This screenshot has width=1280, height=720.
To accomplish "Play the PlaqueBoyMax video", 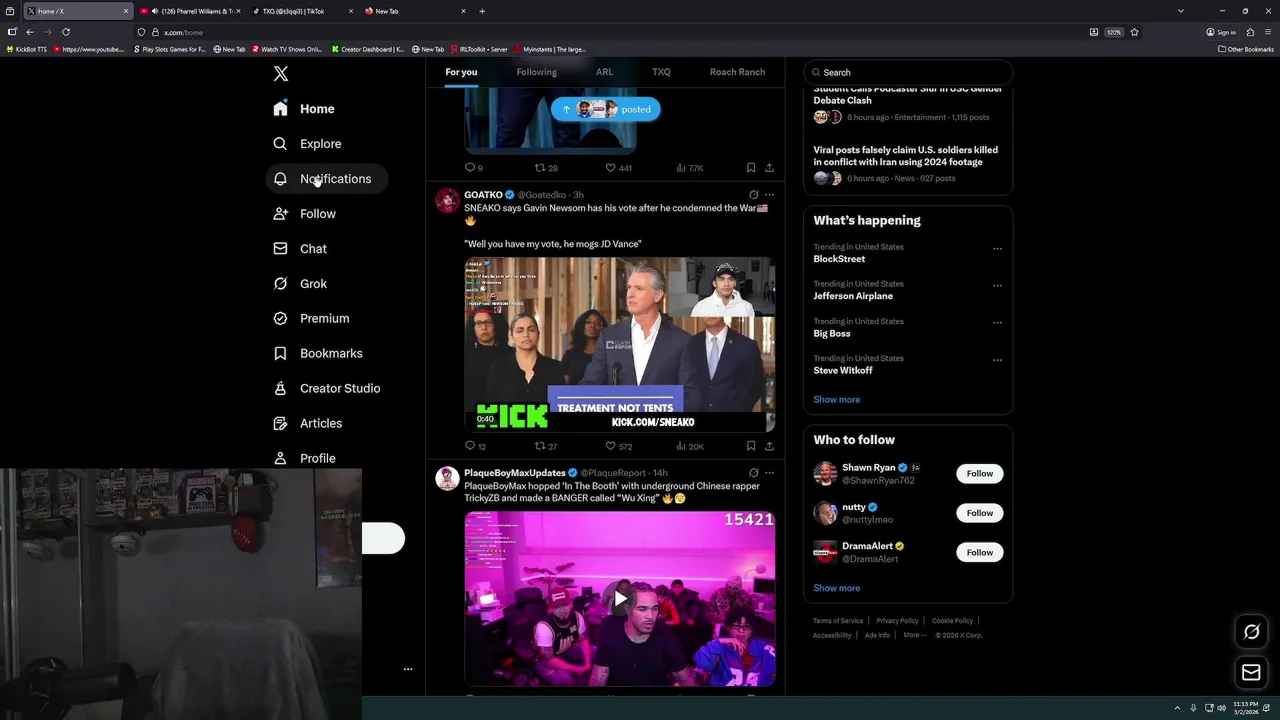I will click(x=620, y=599).
